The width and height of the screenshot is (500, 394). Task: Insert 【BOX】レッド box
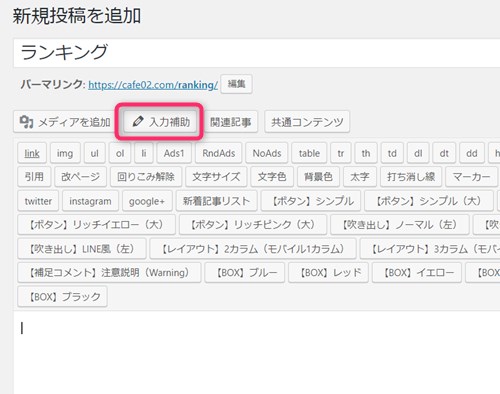pos(328,273)
